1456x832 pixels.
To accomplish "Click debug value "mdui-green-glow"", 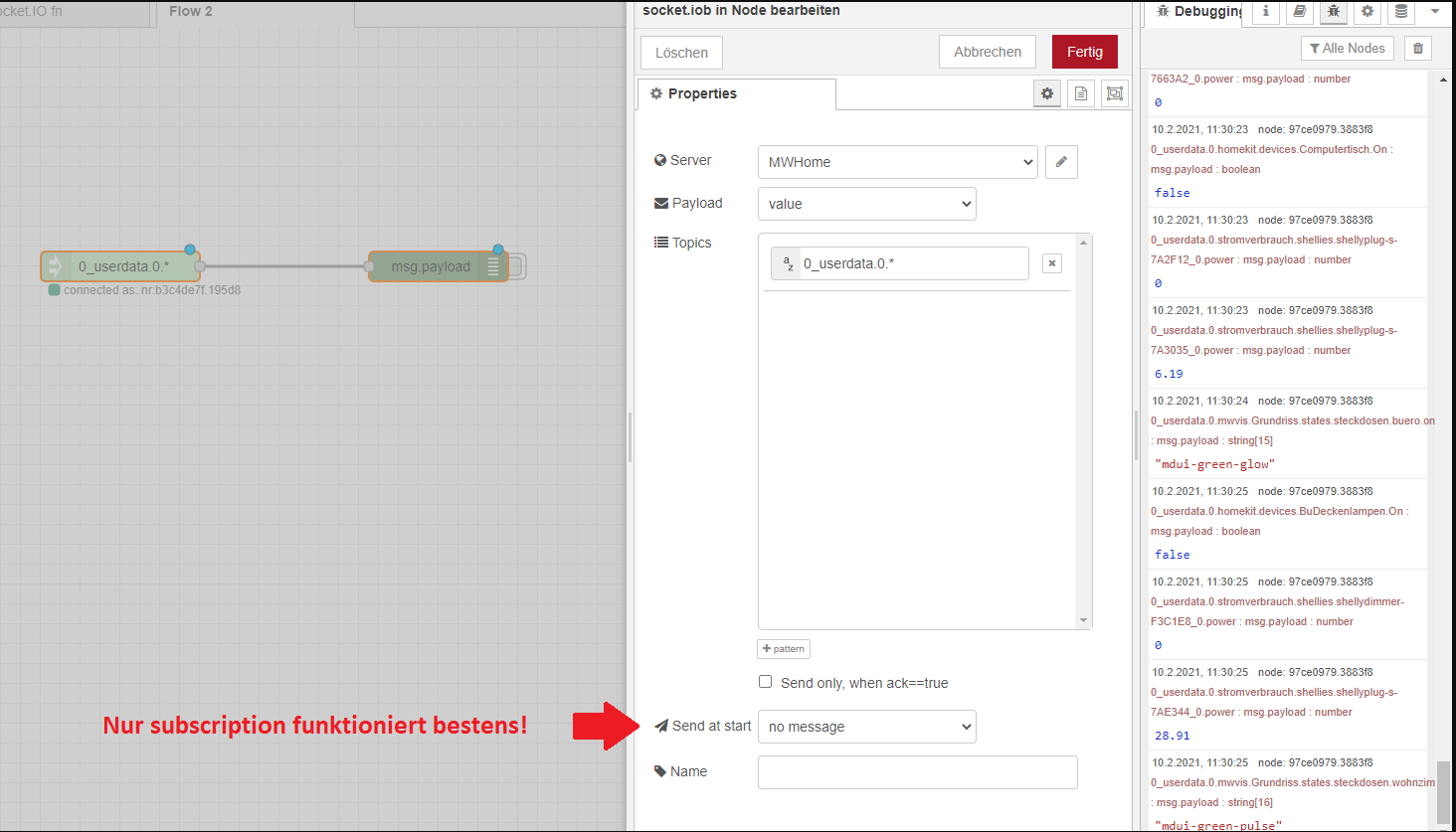I will tap(1214, 464).
